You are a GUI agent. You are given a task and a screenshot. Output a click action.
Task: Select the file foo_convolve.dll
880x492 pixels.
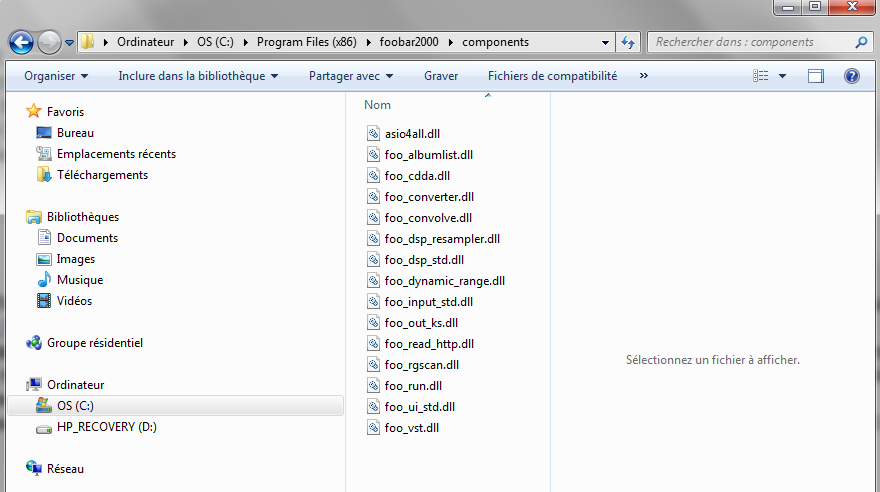[x=428, y=218]
